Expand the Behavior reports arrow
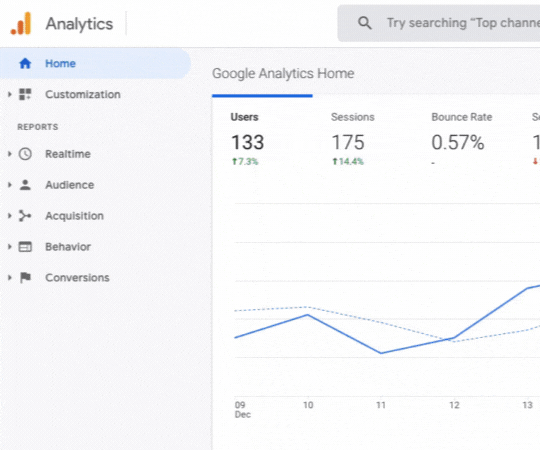This screenshot has height=450, width=540. point(10,247)
